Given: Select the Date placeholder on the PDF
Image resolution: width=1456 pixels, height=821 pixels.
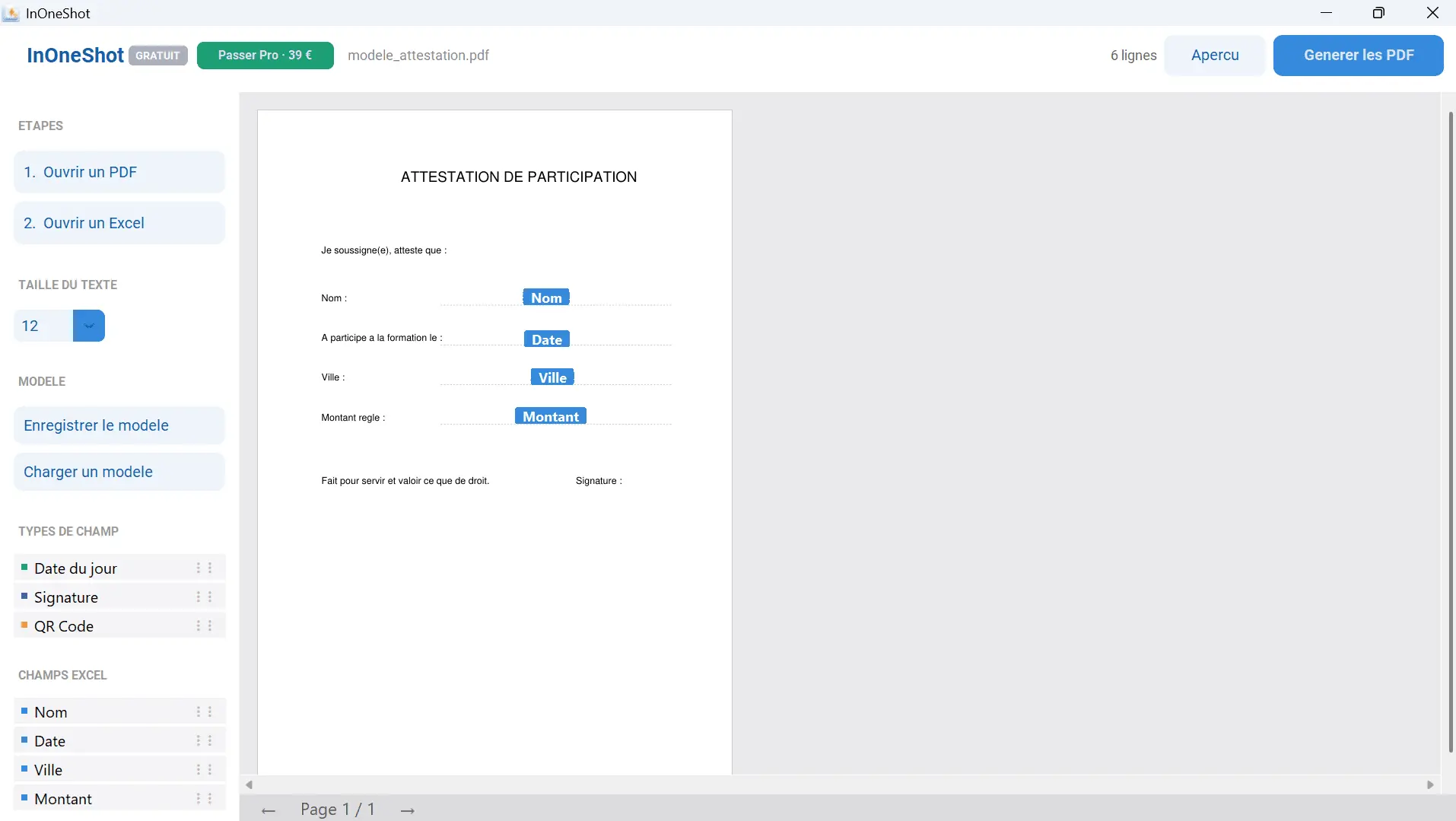Looking at the screenshot, I should click(x=547, y=339).
